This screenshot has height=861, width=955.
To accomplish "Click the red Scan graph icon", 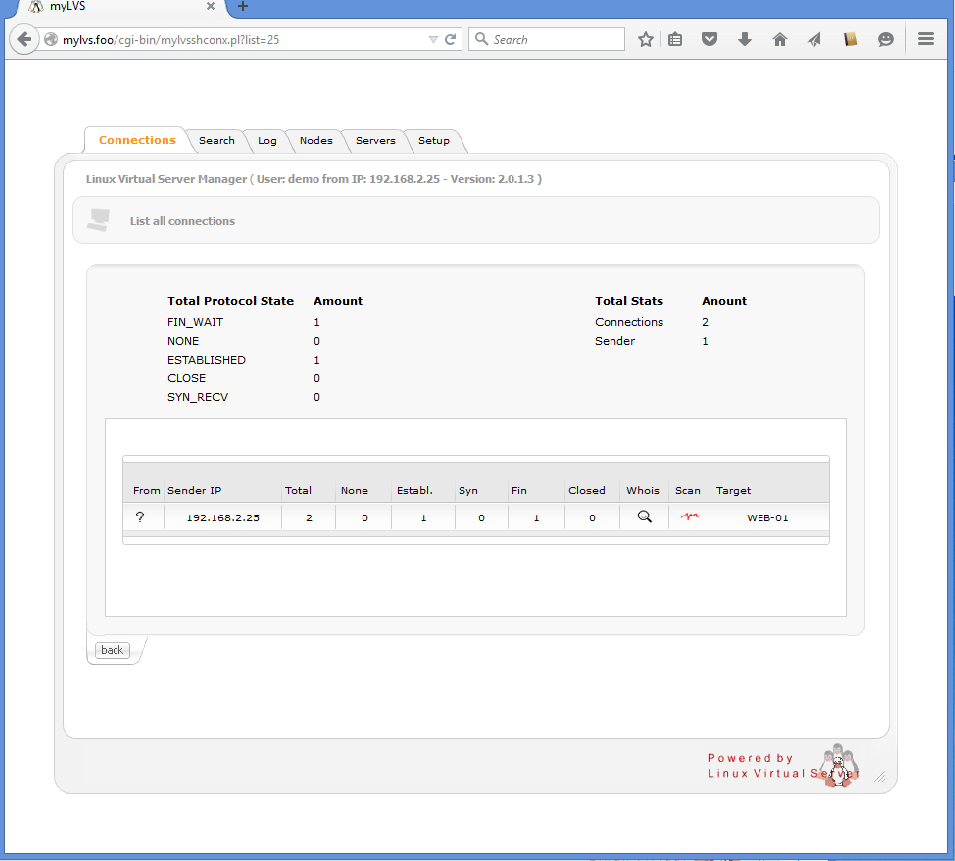I will click(x=689, y=517).
